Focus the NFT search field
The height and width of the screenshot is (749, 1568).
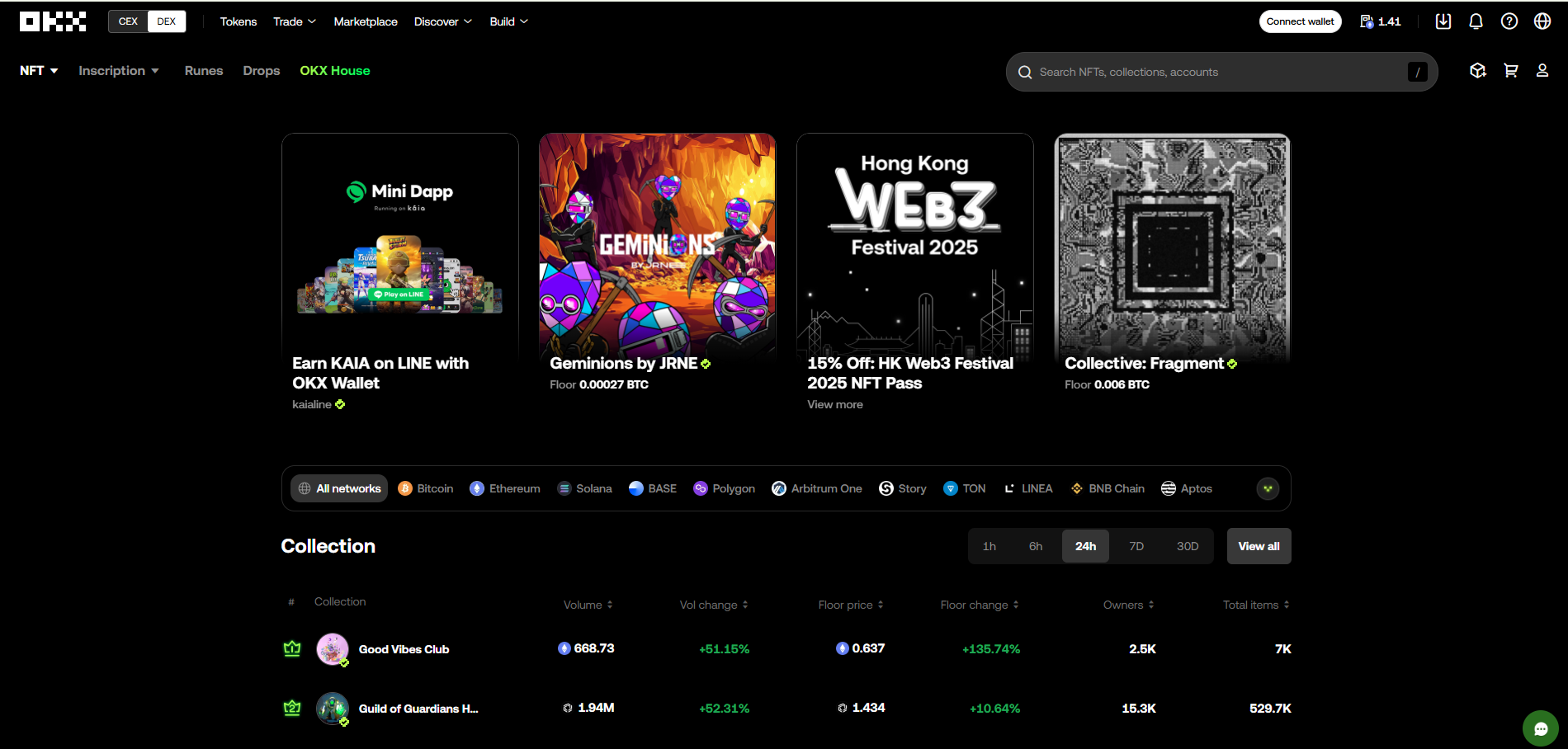pos(1221,72)
